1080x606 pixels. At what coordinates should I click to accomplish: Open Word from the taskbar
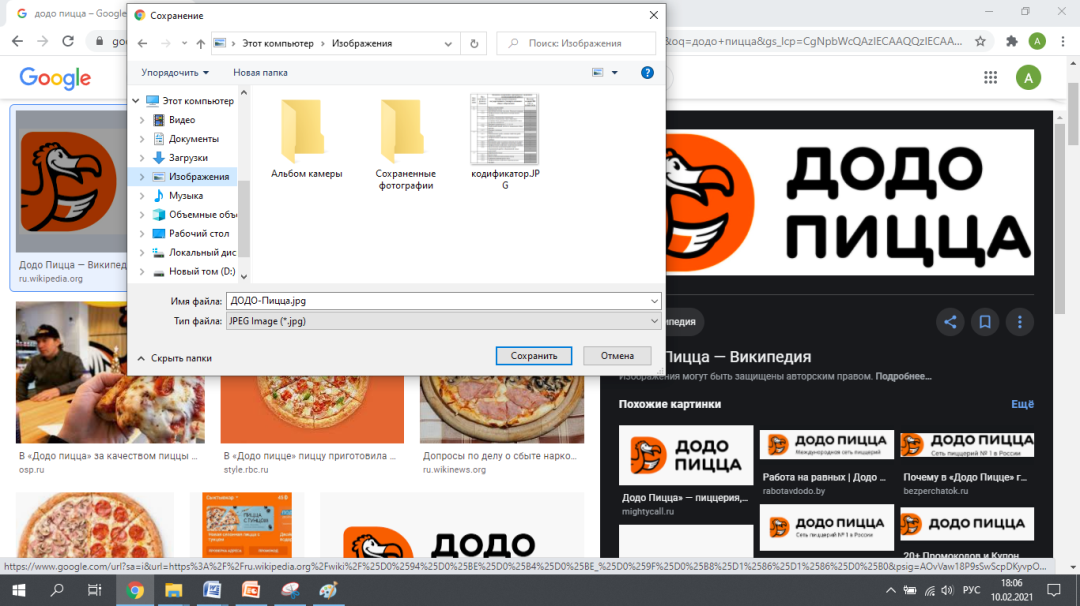click(x=212, y=590)
